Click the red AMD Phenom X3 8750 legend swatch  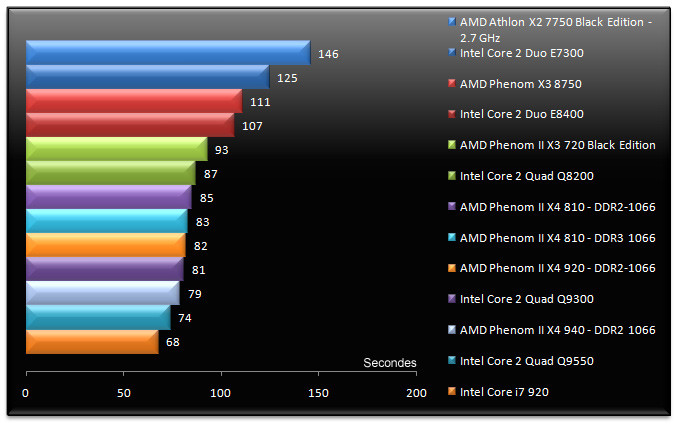452,83
